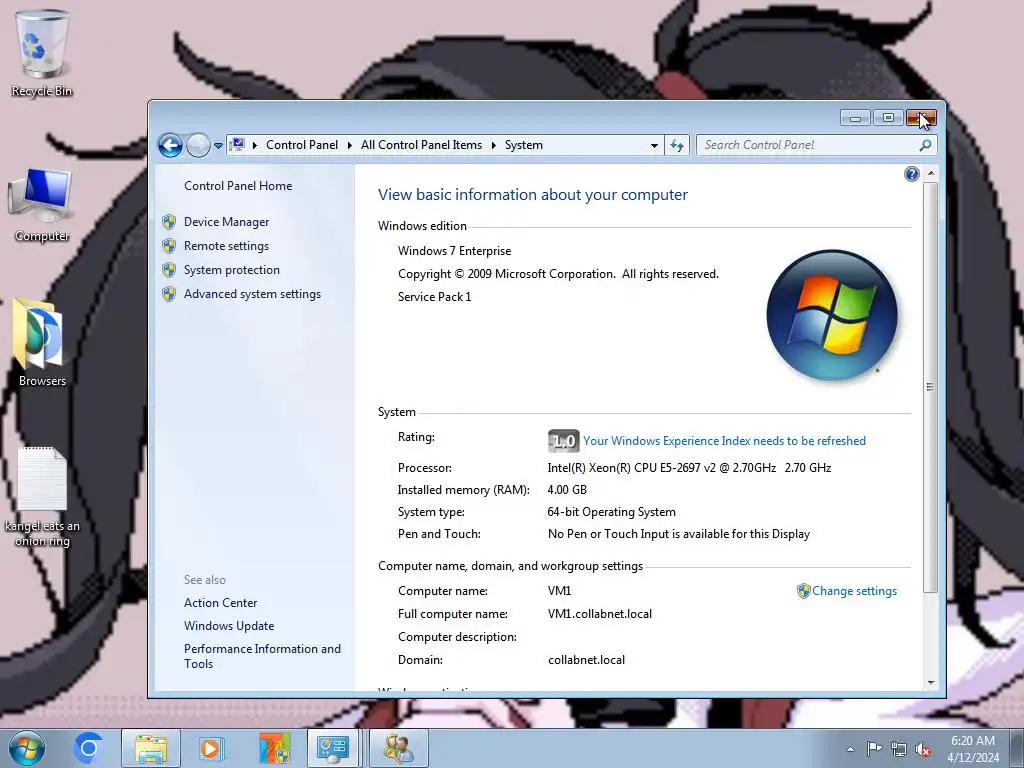This screenshot has height=768, width=1024.
Task: Click Change settings link
Action: pyautogui.click(x=854, y=591)
